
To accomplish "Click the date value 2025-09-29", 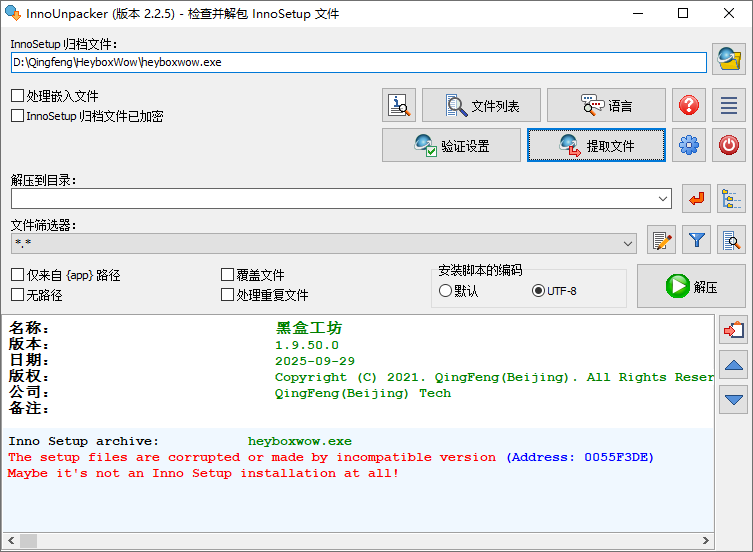I will point(315,361).
